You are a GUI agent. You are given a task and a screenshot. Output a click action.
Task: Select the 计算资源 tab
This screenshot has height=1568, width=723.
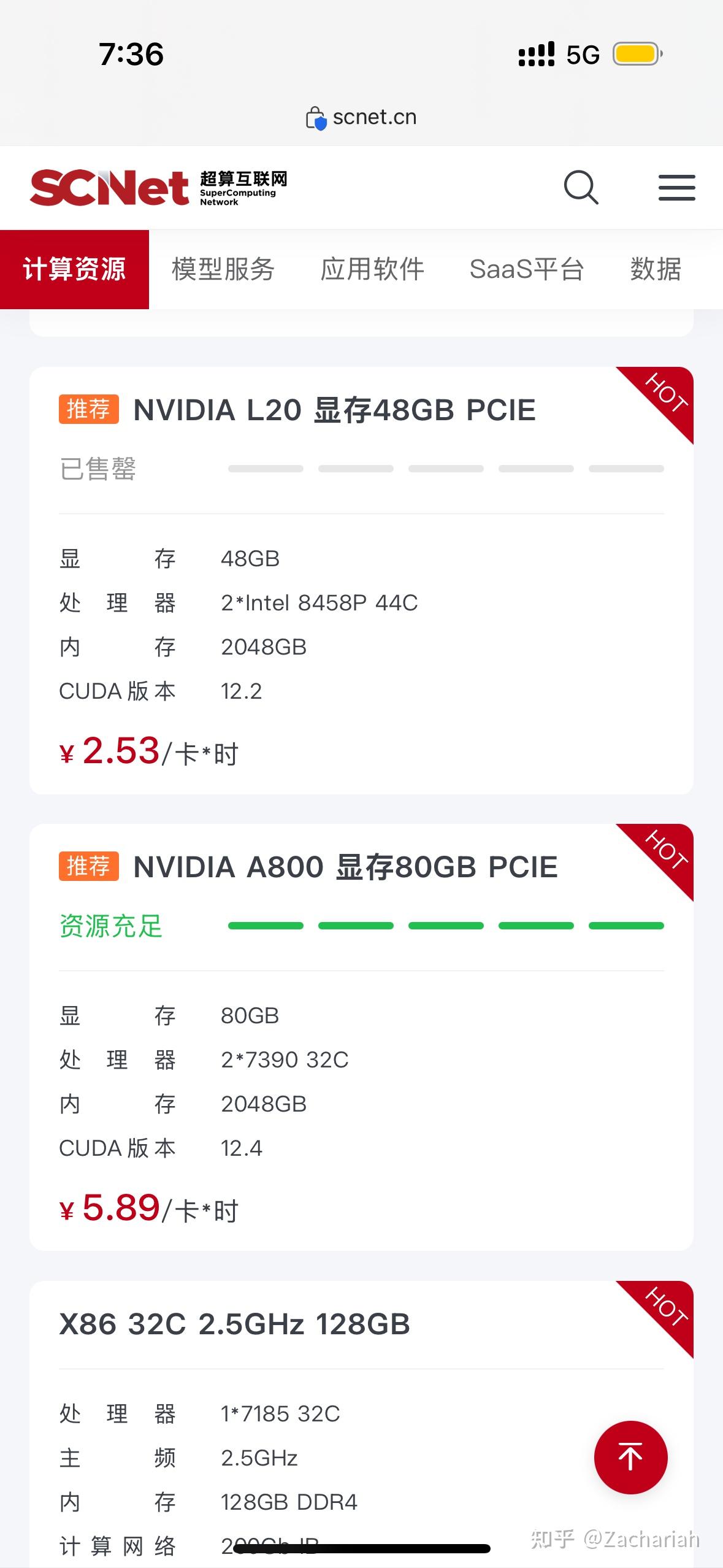pyautogui.click(x=74, y=269)
